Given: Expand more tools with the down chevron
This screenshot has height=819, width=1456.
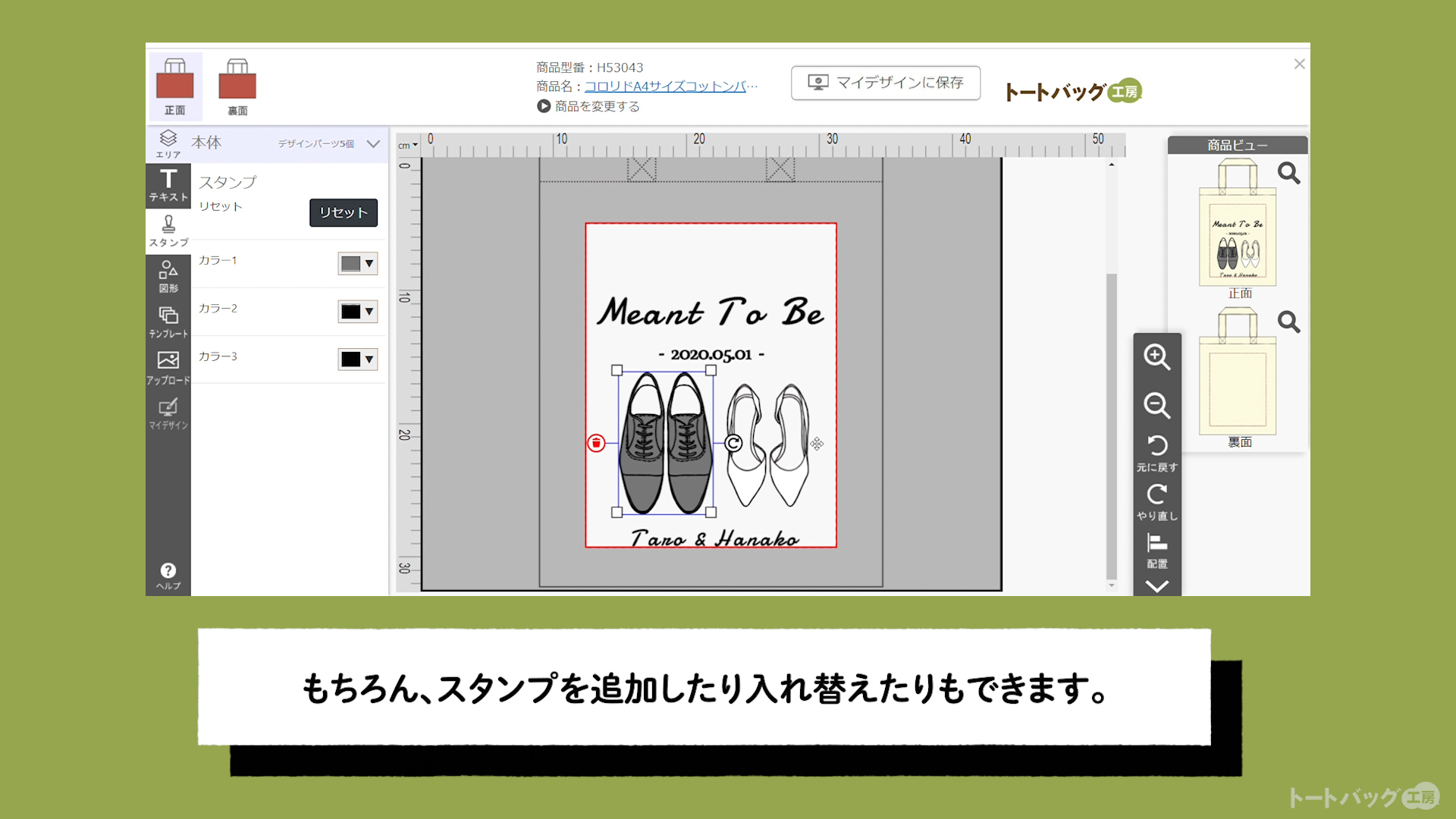Looking at the screenshot, I should point(1157,586).
